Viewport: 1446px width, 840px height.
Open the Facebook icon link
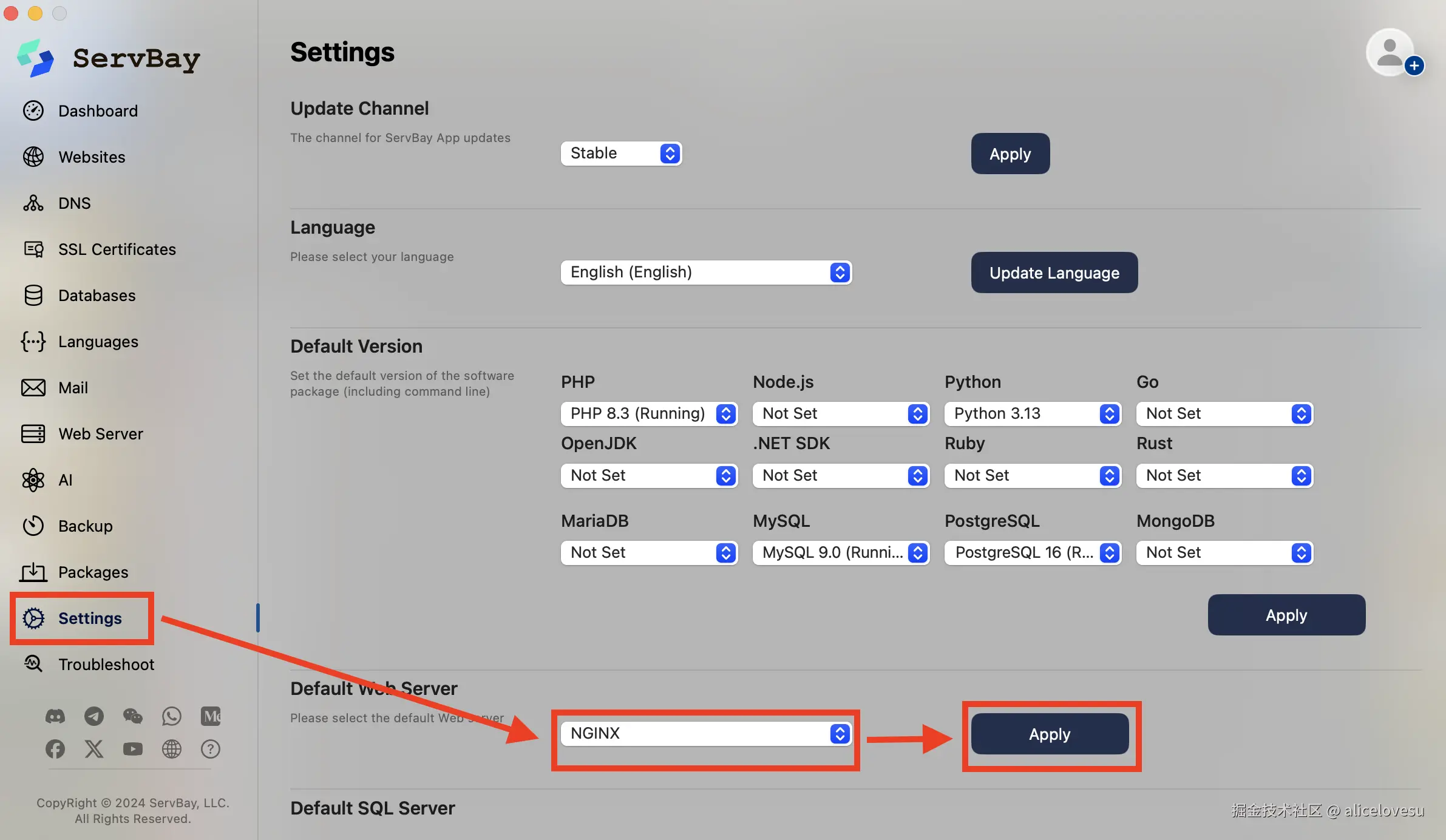[x=55, y=749]
